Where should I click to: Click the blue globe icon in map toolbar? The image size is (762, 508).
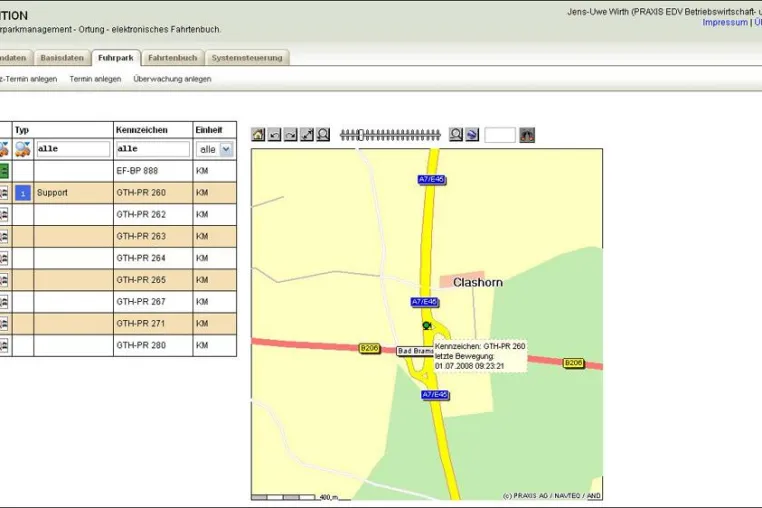[472, 135]
